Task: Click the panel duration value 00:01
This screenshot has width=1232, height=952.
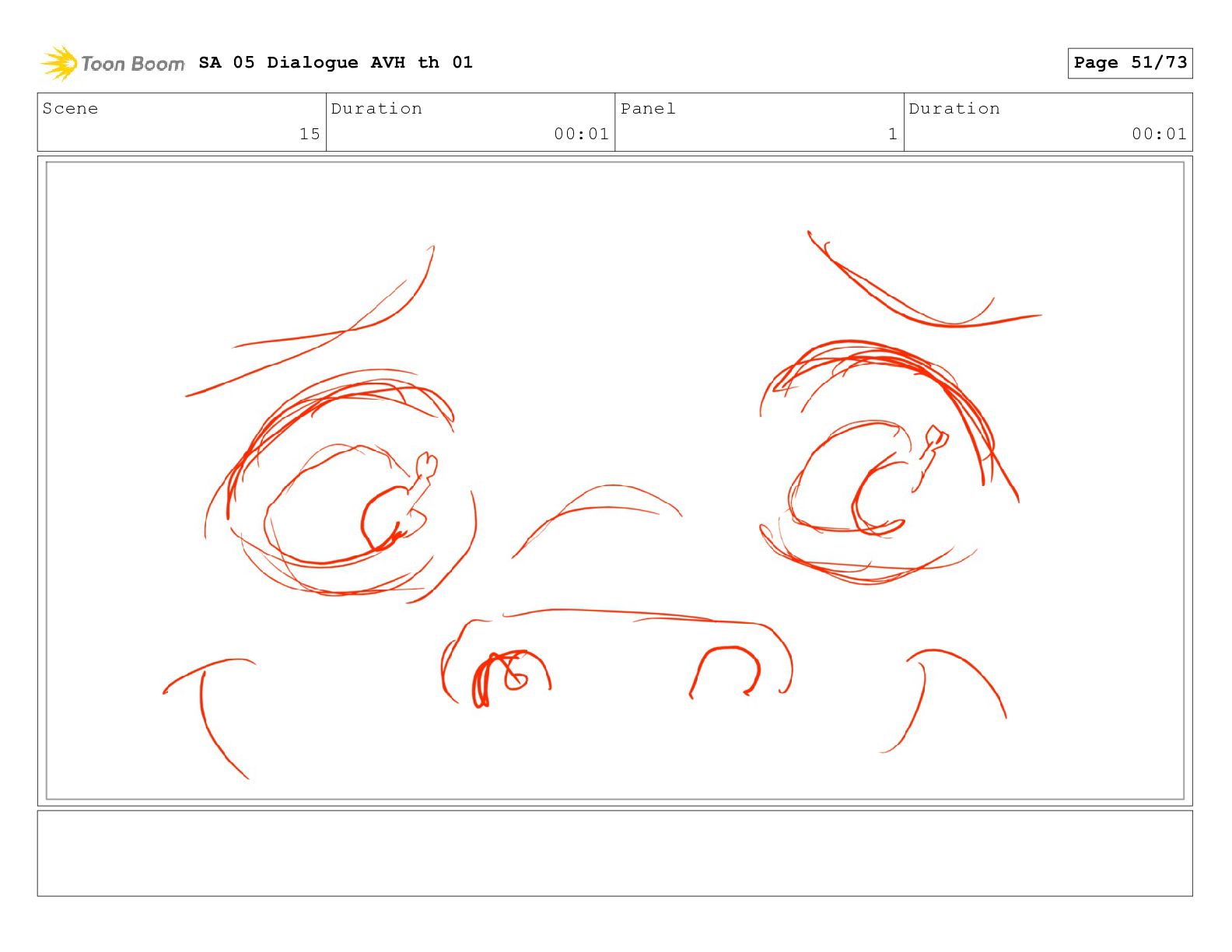Action: coord(1159,134)
